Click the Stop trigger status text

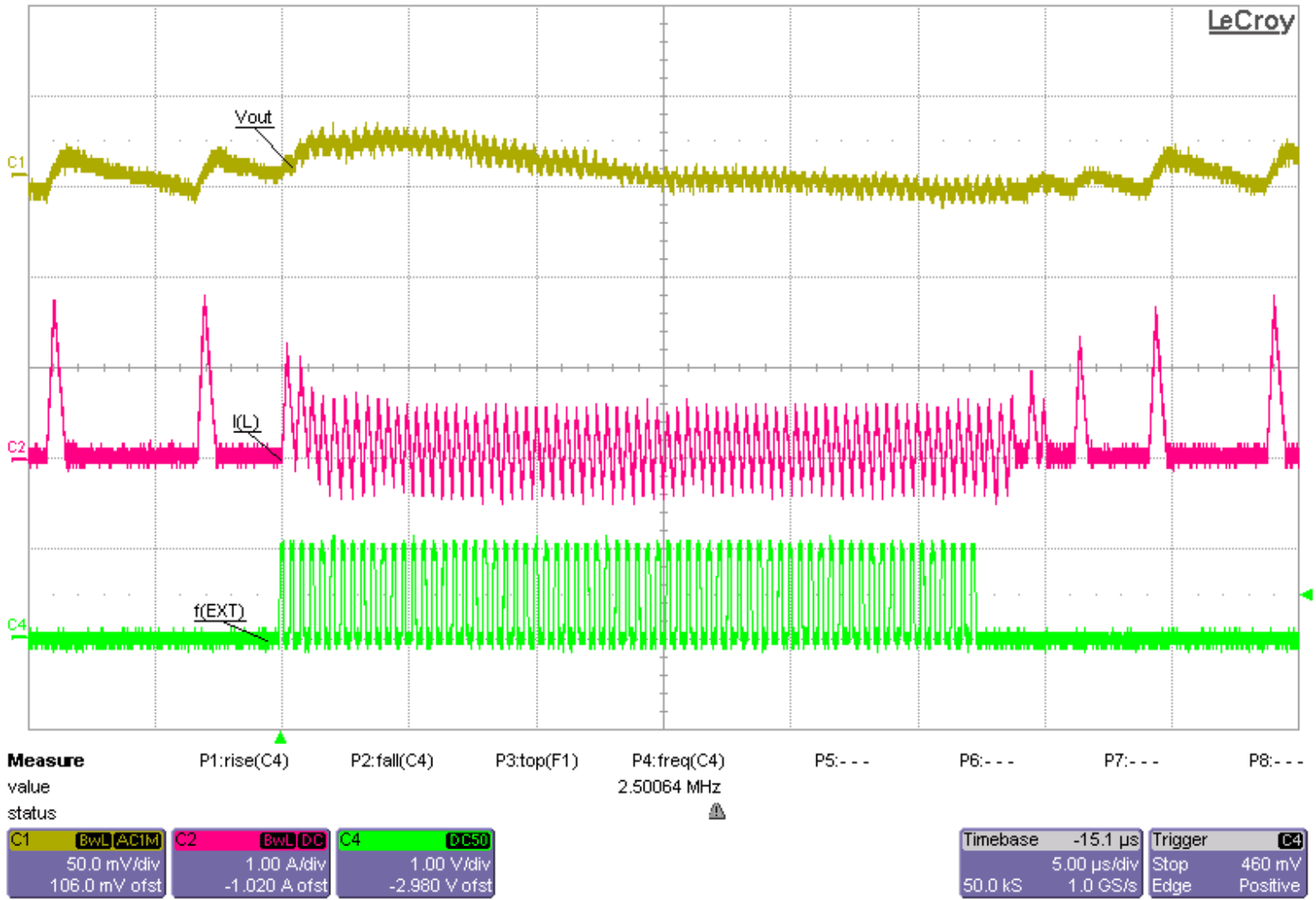(x=1172, y=865)
